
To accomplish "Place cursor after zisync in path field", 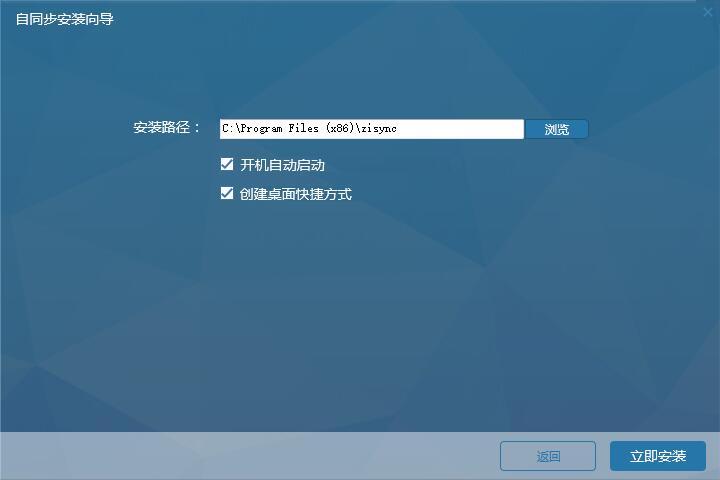I will coord(398,129).
